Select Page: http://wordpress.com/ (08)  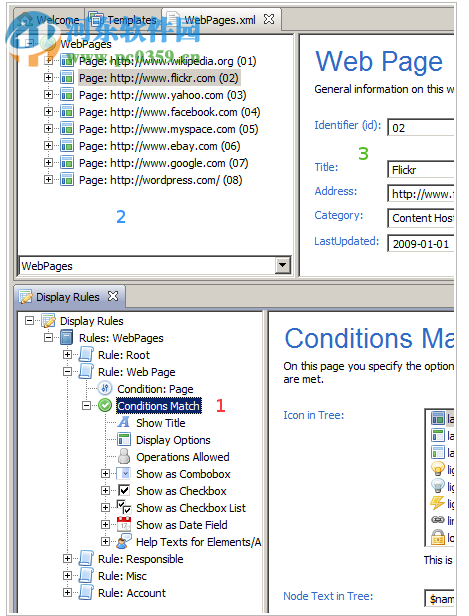tap(161, 180)
